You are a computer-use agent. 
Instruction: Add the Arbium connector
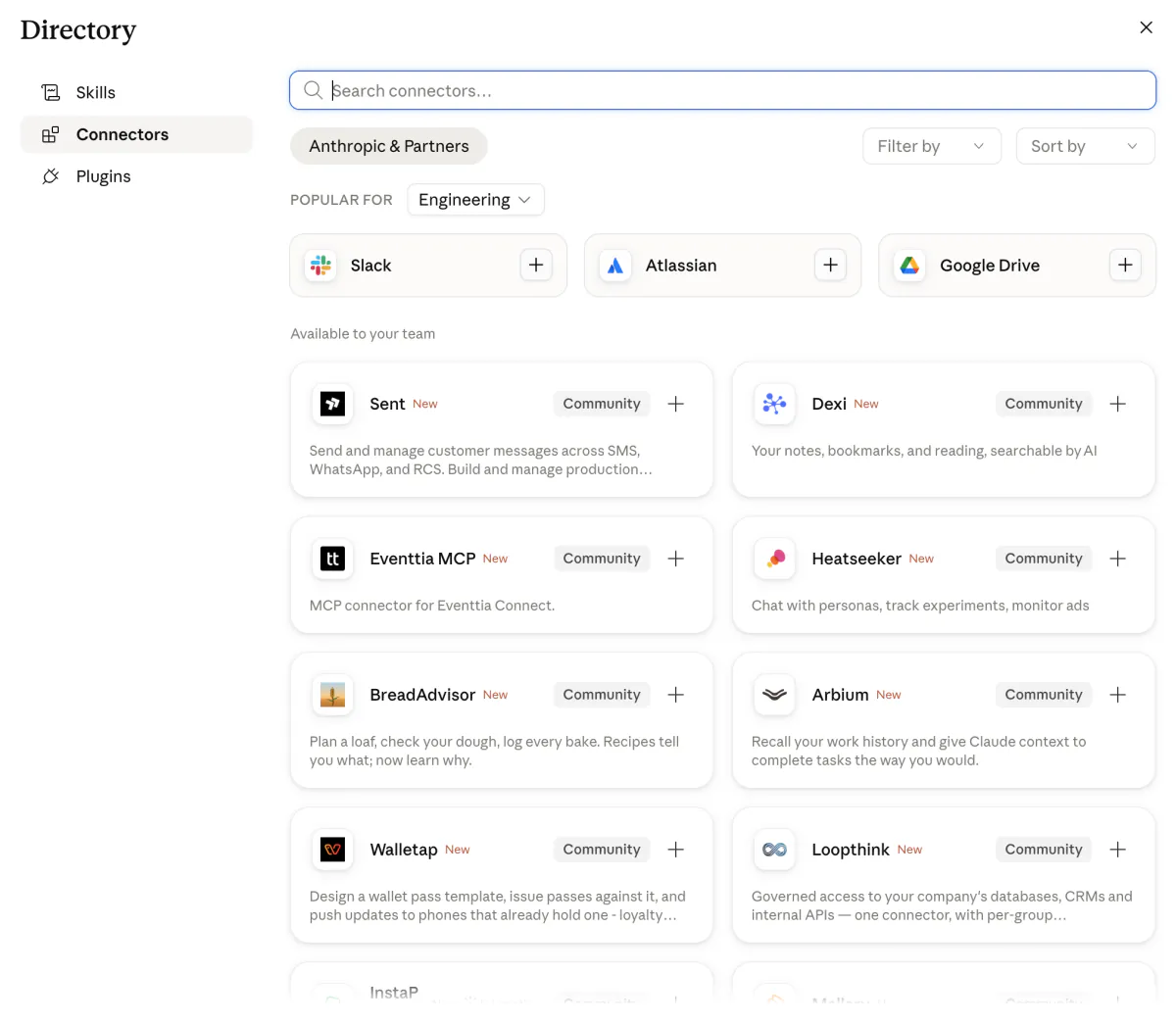[x=1118, y=695]
